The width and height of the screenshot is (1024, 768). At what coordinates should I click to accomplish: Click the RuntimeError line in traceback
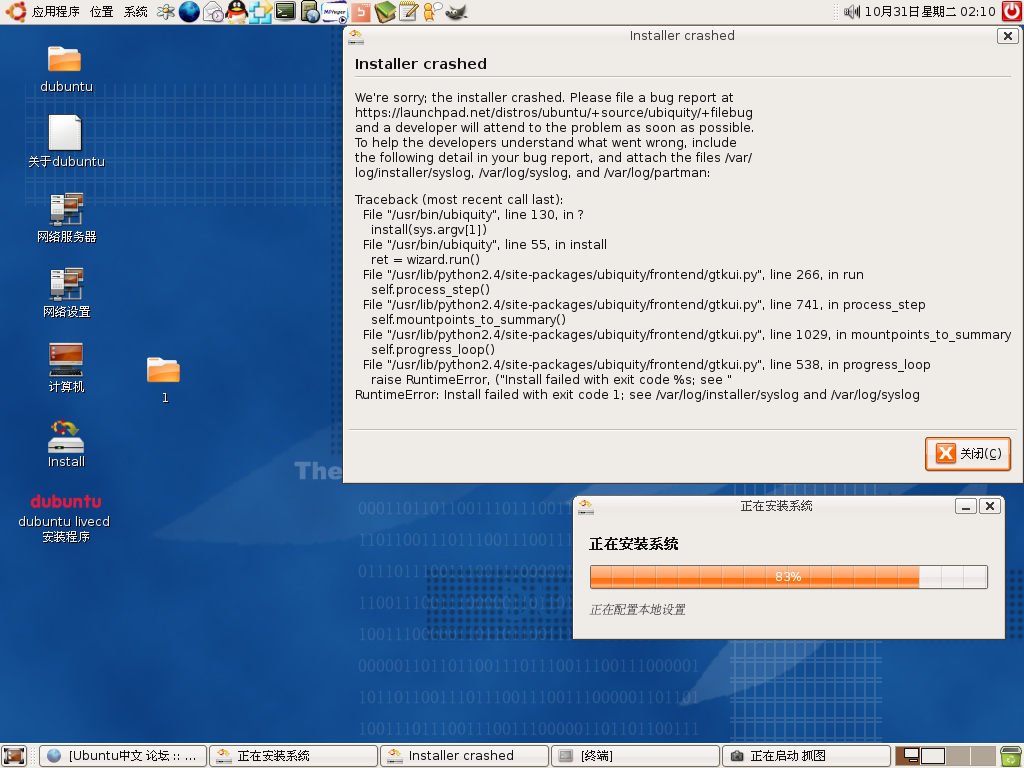tap(637, 394)
